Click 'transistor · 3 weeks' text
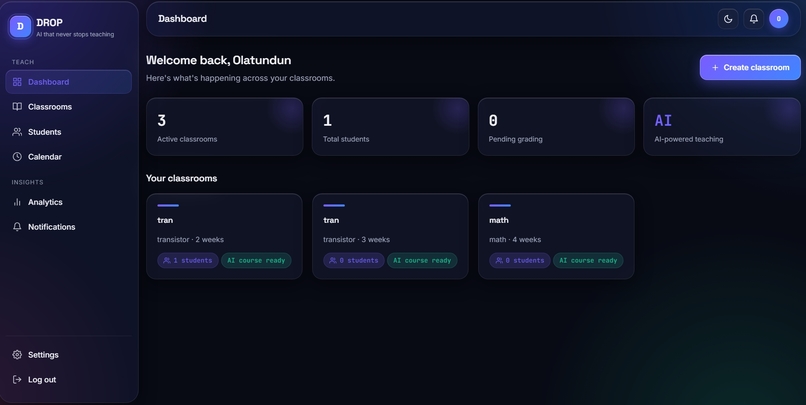Image resolution: width=806 pixels, height=405 pixels. tap(356, 240)
